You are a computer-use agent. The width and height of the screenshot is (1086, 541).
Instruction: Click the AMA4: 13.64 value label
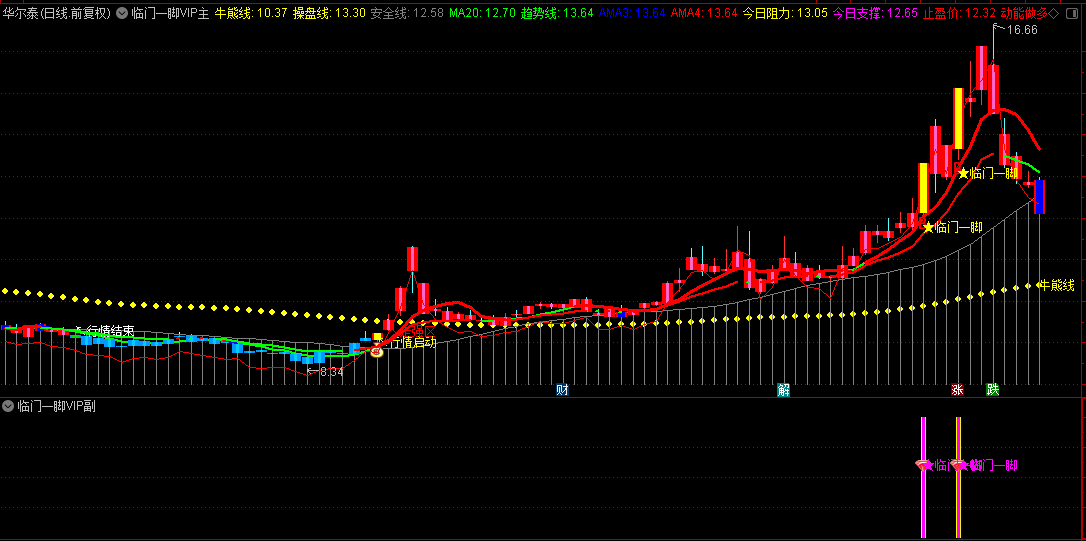[704, 13]
